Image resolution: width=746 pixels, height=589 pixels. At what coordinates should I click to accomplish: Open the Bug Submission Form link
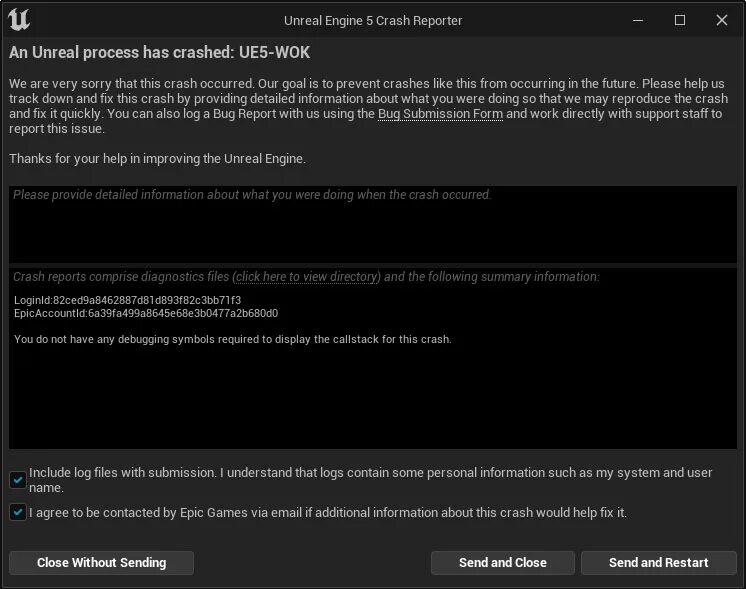pos(440,114)
